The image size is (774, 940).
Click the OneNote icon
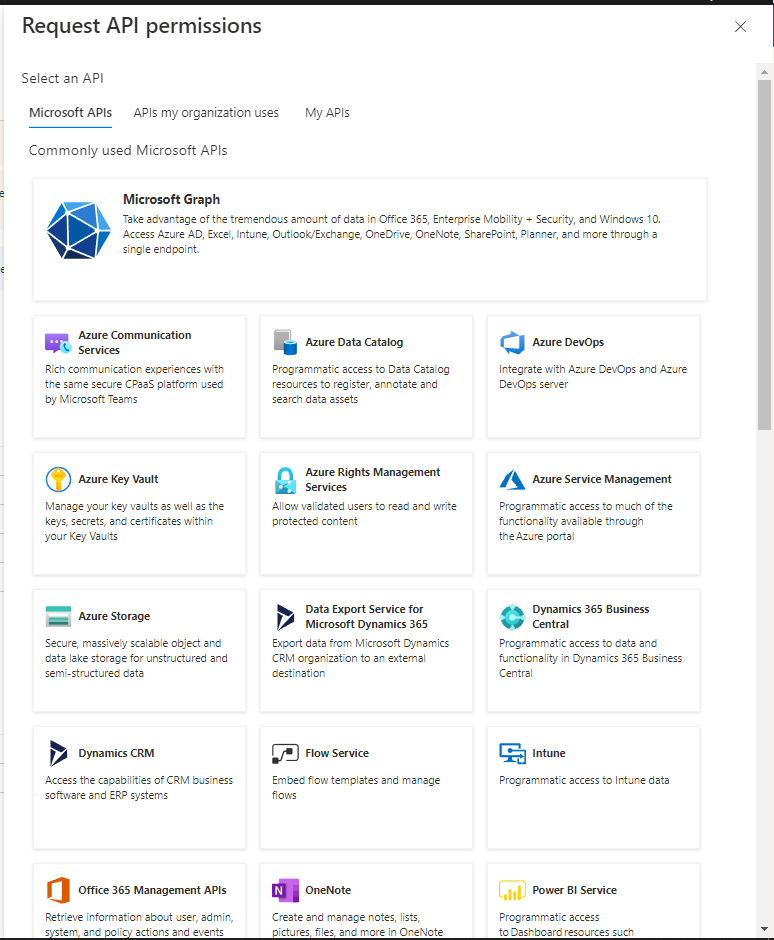(x=285, y=890)
